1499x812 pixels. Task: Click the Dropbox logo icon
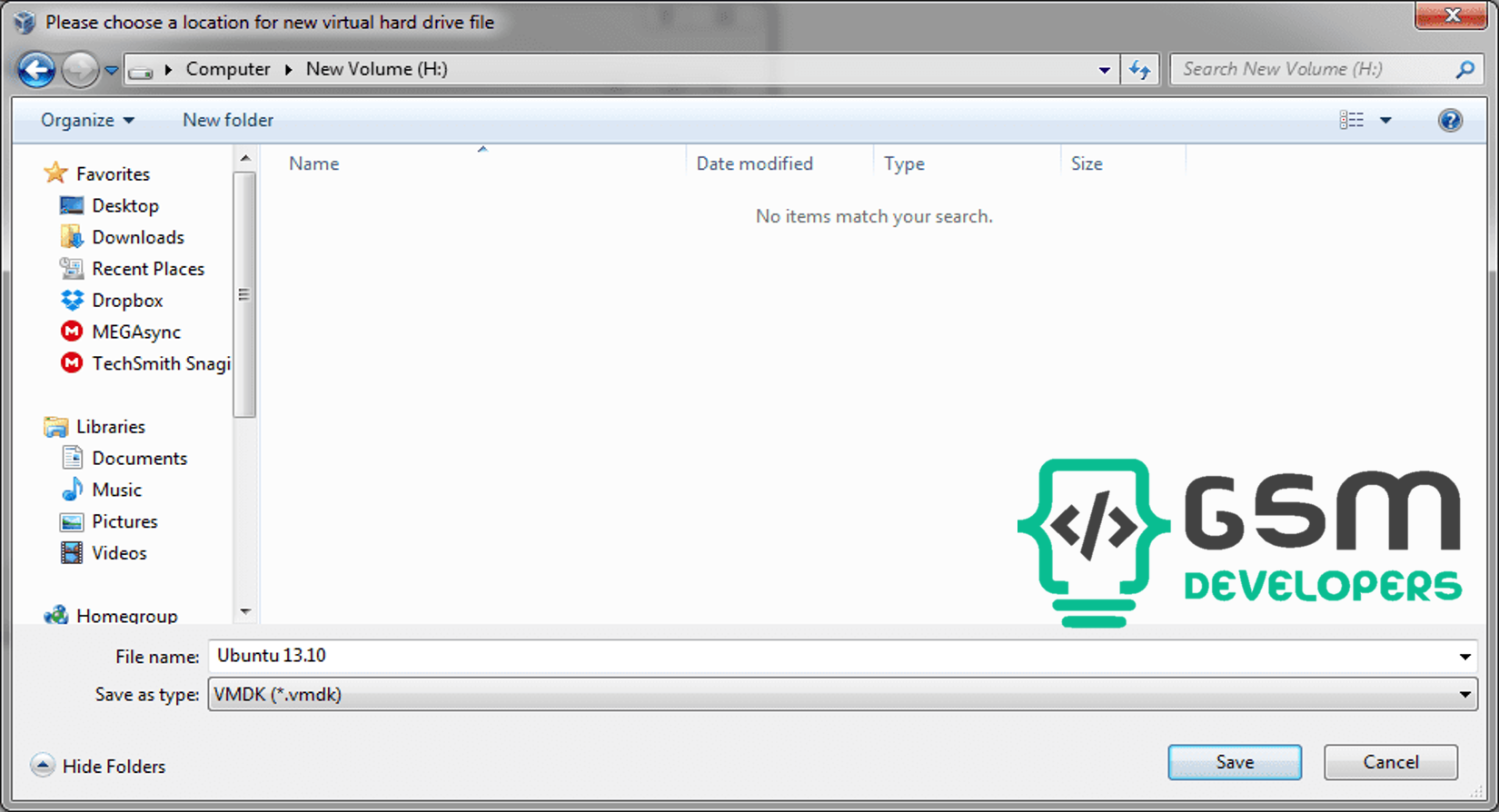(72, 301)
